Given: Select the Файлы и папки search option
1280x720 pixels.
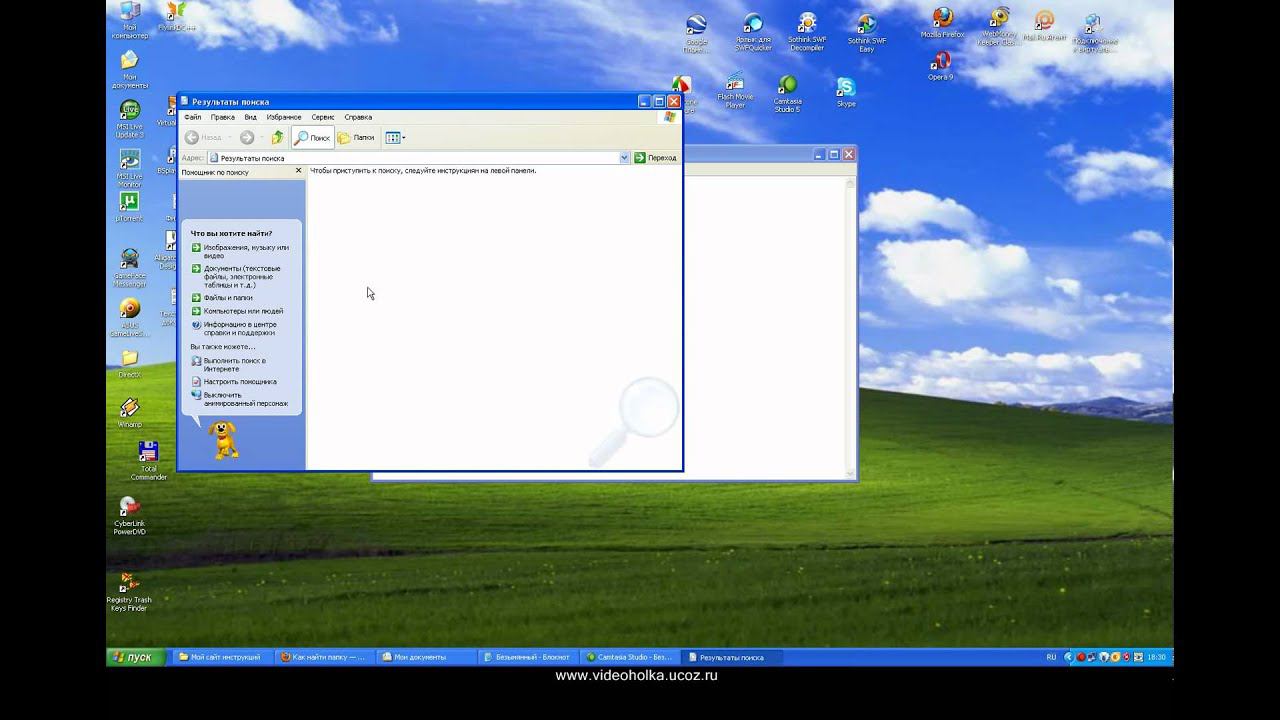Looking at the screenshot, I should (x=222, y=297).
